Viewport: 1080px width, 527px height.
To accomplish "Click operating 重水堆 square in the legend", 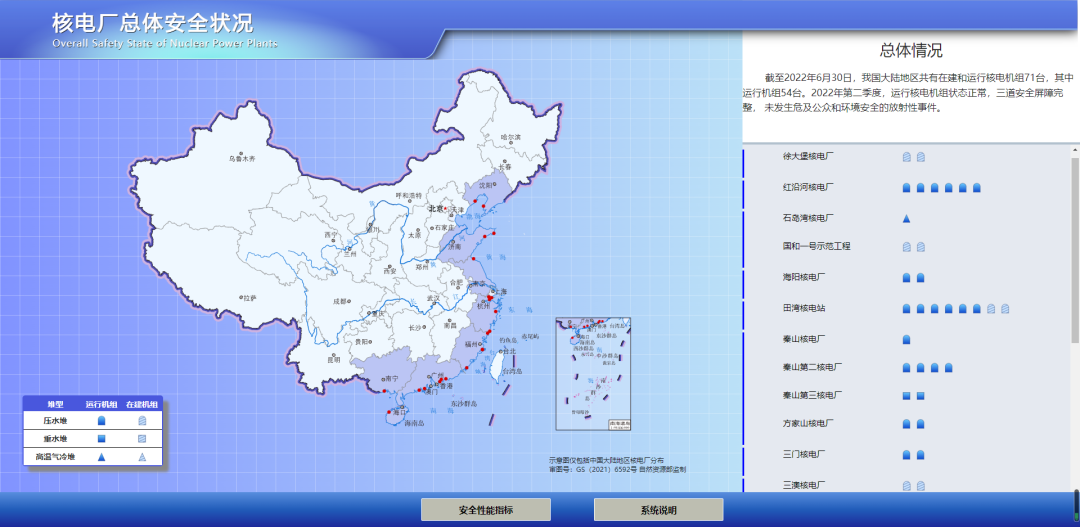I will click(101, 439).
